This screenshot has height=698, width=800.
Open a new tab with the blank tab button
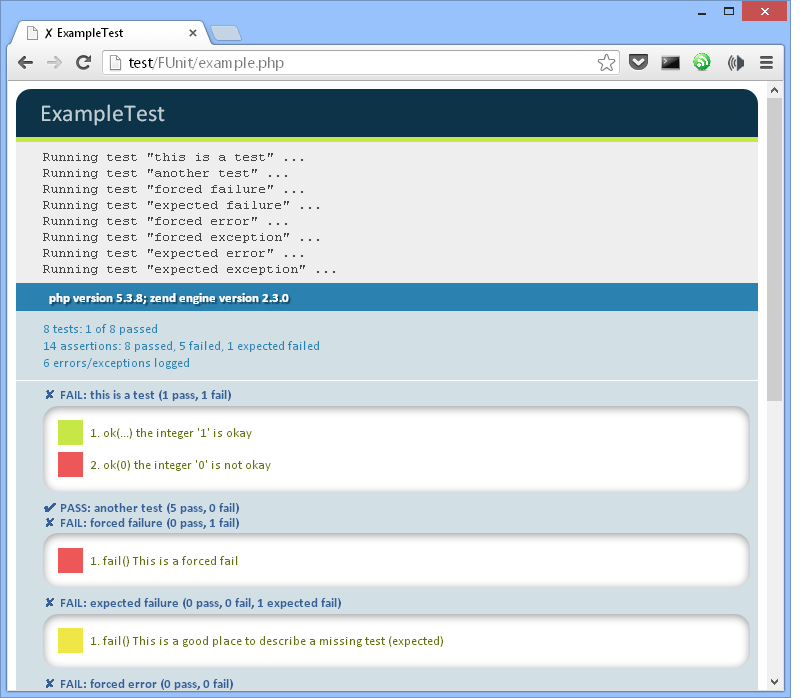pos(226,33)
